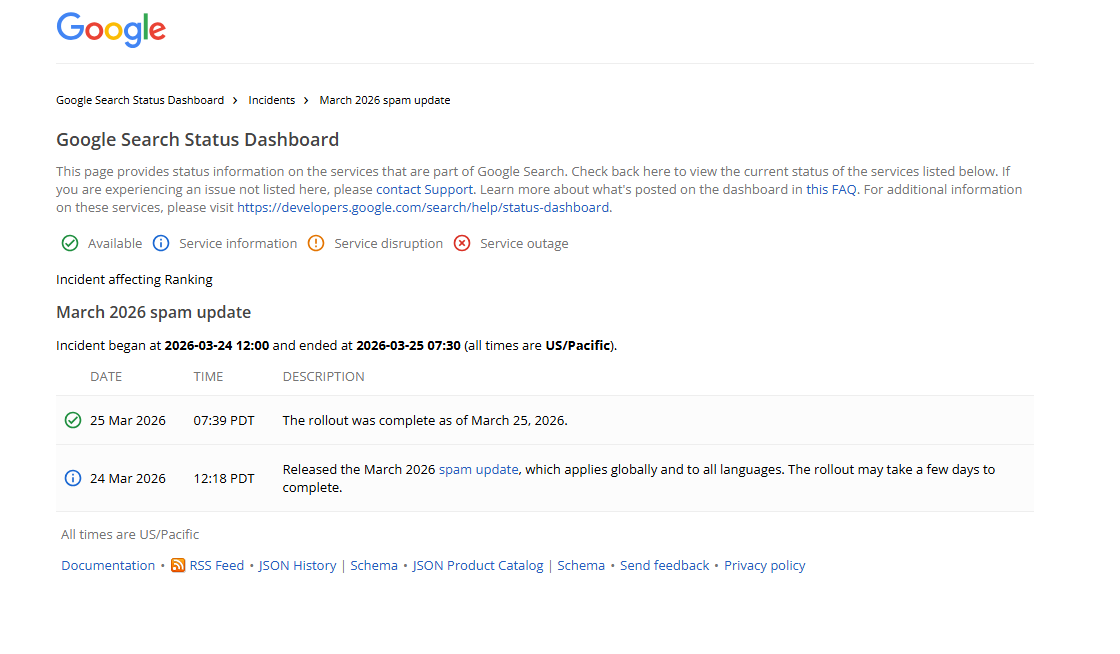Click the green check icon beside 25 Mar 2026
Viewport: 1120px width, 654px height.
click(72, 420)
